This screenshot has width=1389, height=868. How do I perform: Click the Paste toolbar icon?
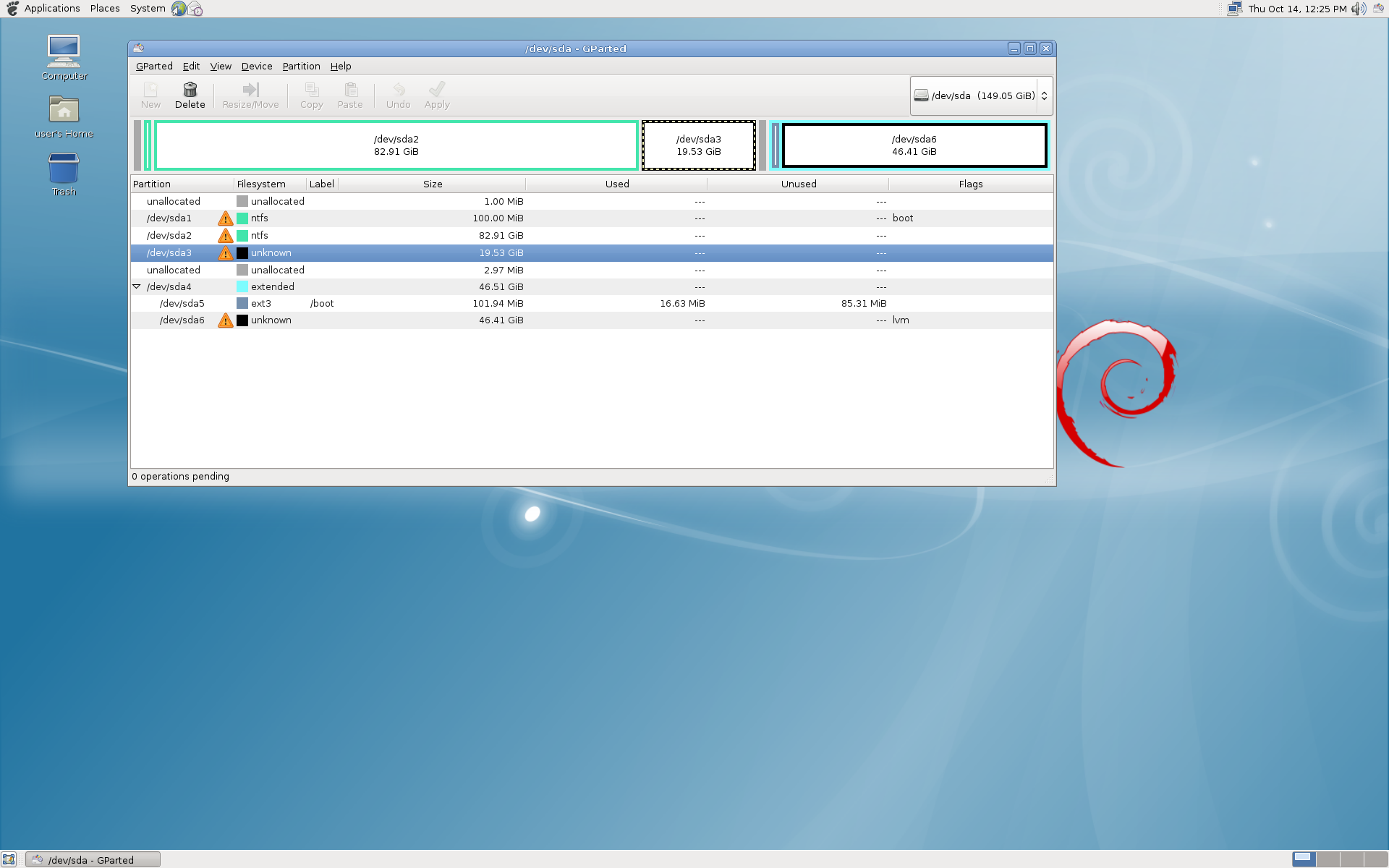pos(350,90)
